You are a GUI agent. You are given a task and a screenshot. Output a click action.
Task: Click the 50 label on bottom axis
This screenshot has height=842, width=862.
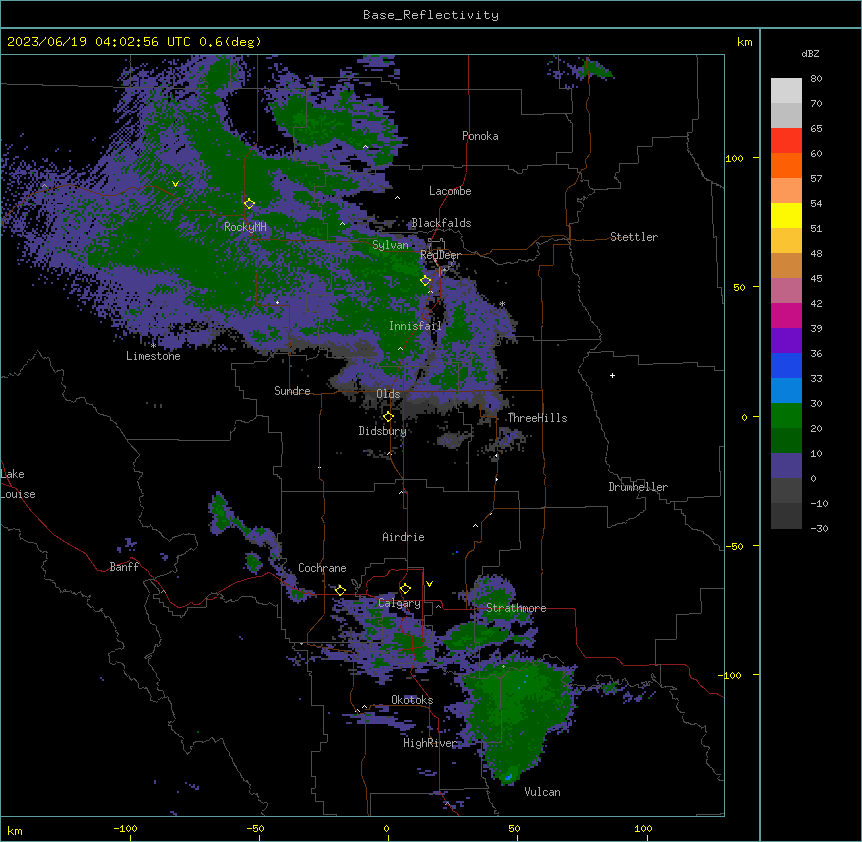click(514, 828)
